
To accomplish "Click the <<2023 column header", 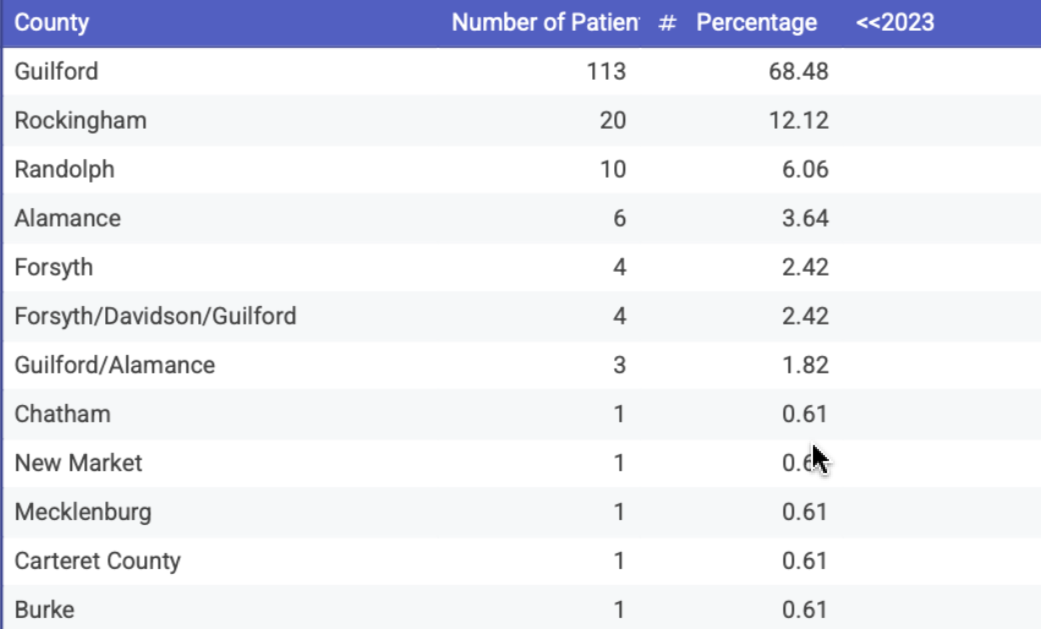I will tap(895, 22).
